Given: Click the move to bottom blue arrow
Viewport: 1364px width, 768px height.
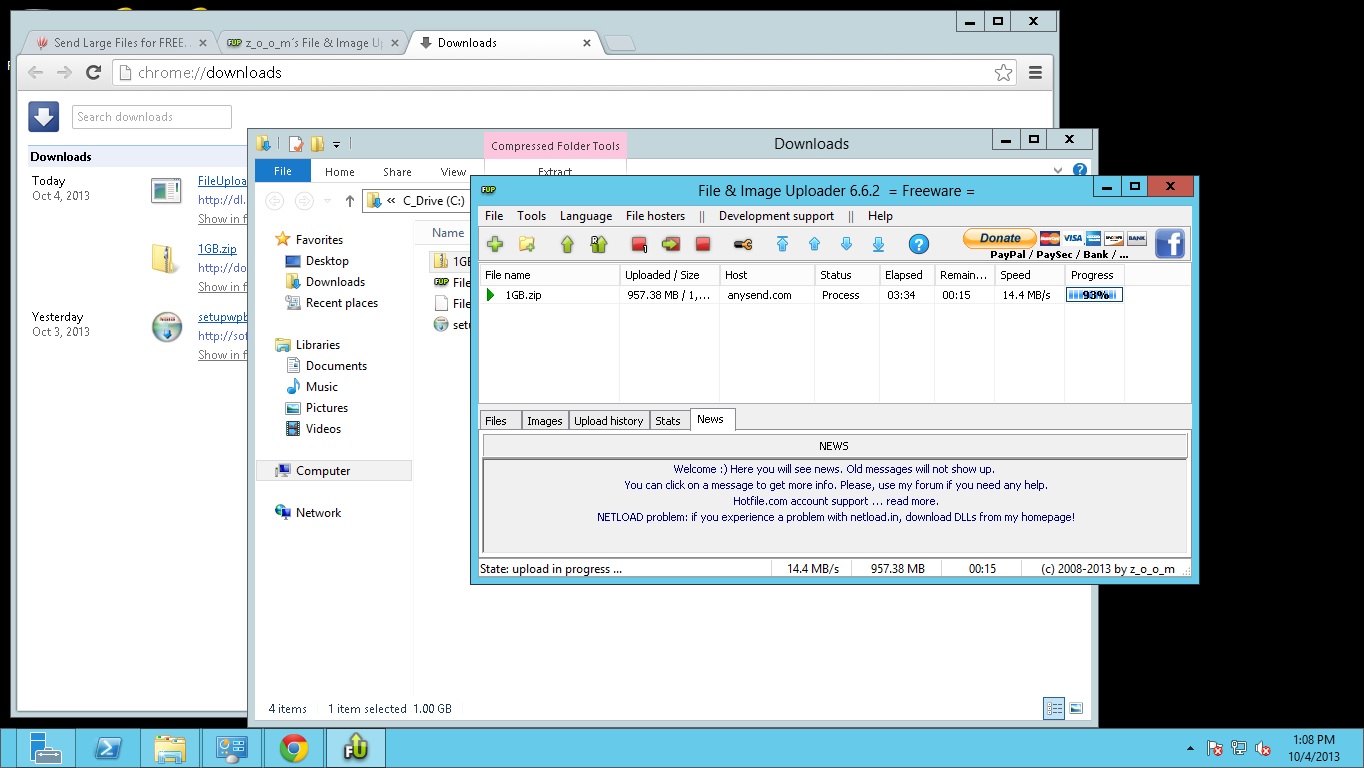Looking at the screenshot, I should point(878,244).
